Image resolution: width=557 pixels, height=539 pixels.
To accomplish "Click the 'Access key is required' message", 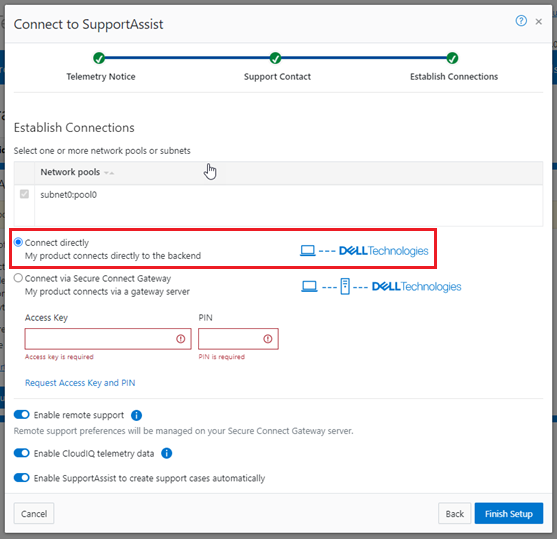I will pos(59,357).
